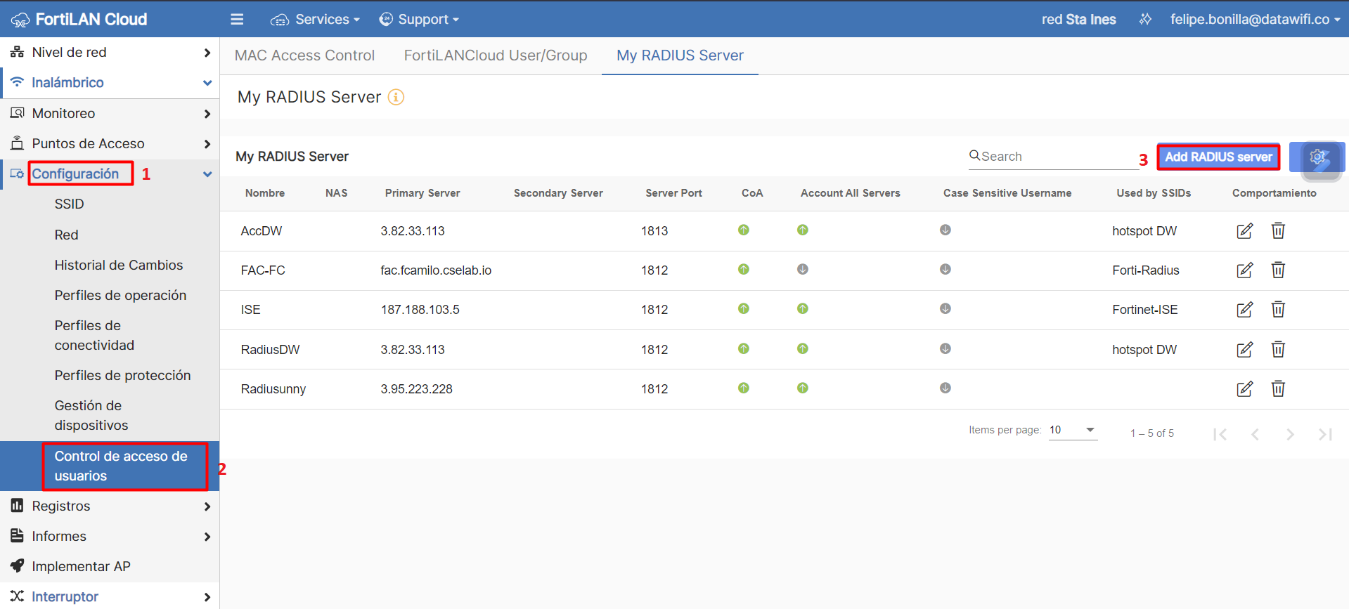
Task: Click the 187.188.103.5 primary server cell
Action: click(420, 310)
